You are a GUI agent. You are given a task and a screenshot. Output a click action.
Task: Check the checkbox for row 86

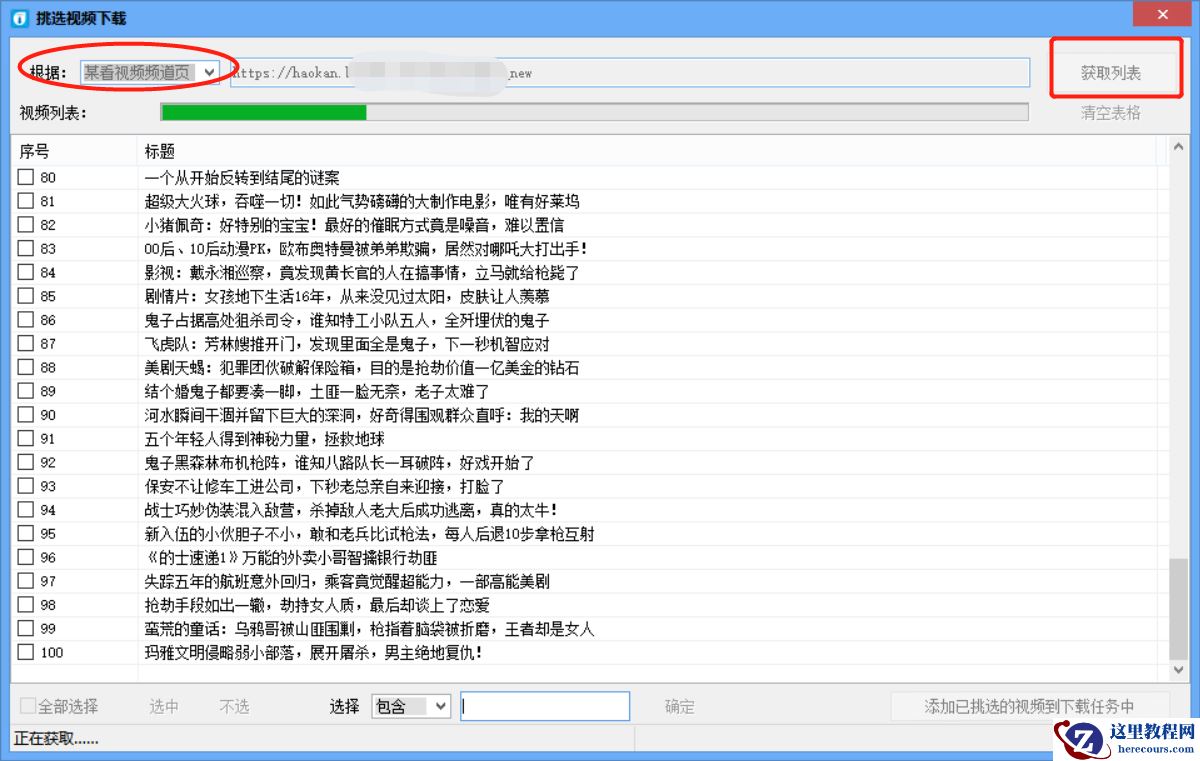pyautogui.click(x=26, y=320)
